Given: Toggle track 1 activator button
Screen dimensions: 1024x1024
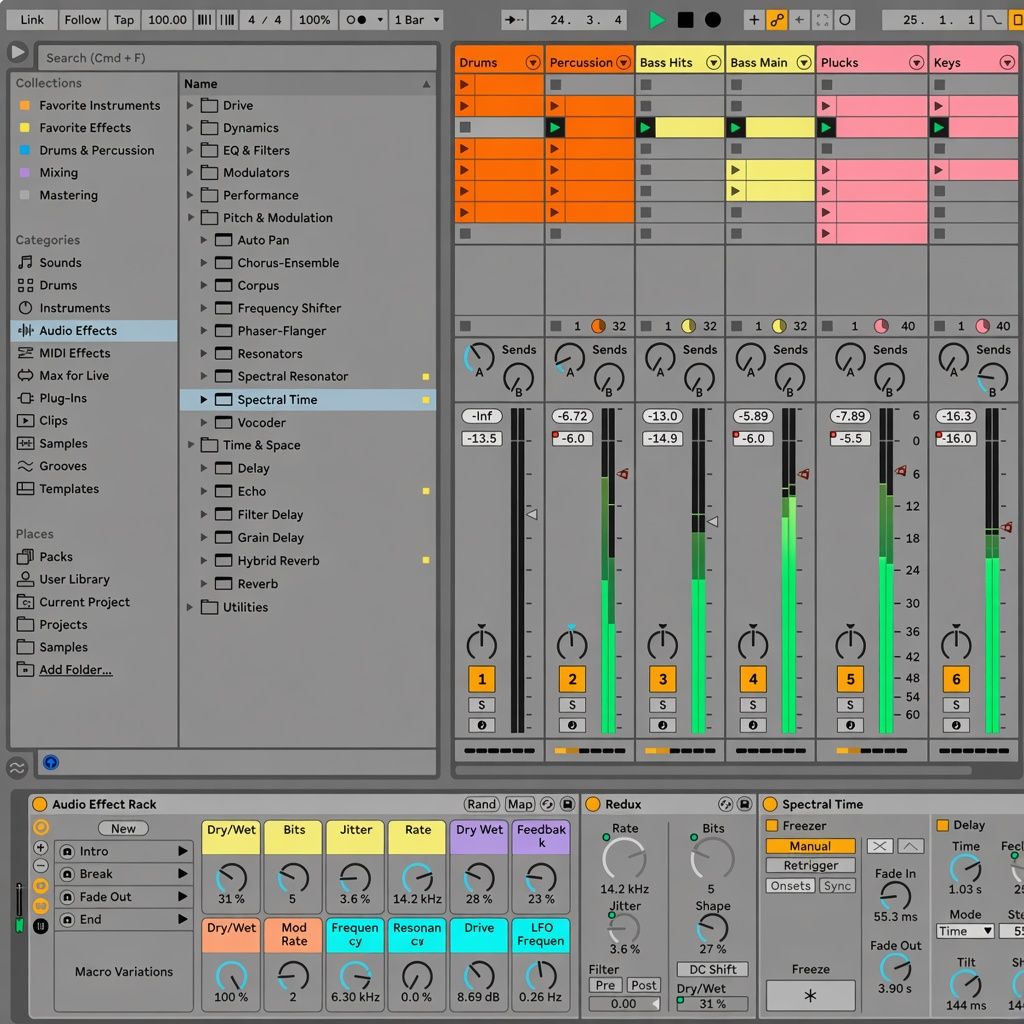Looking at the screenshot, I should [482, 679].
